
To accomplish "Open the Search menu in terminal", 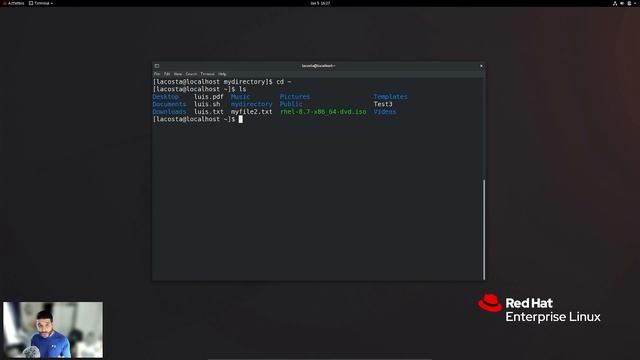I will tap(191, 74).
